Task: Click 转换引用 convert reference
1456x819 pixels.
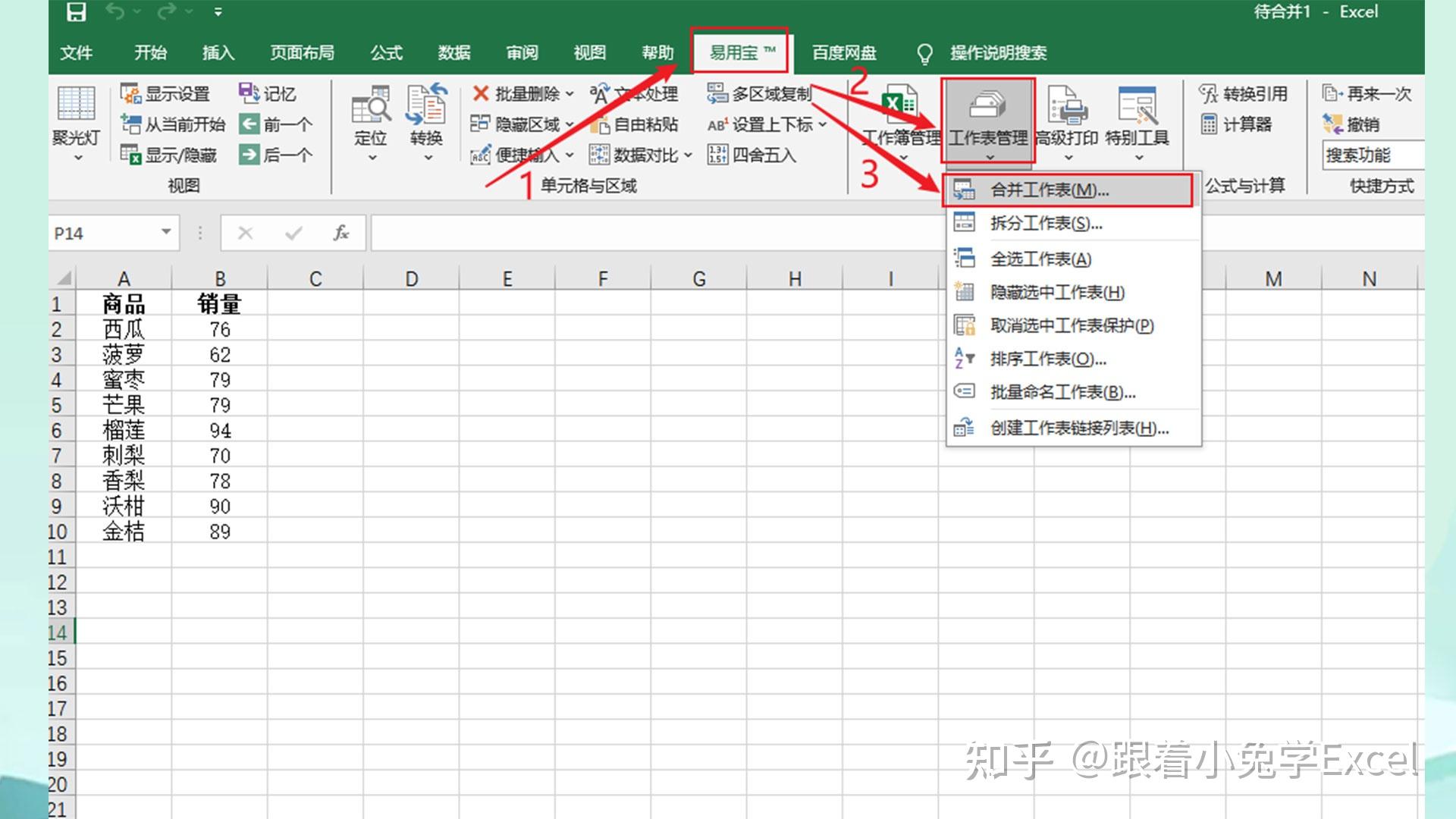Action: click(1244, 94)
